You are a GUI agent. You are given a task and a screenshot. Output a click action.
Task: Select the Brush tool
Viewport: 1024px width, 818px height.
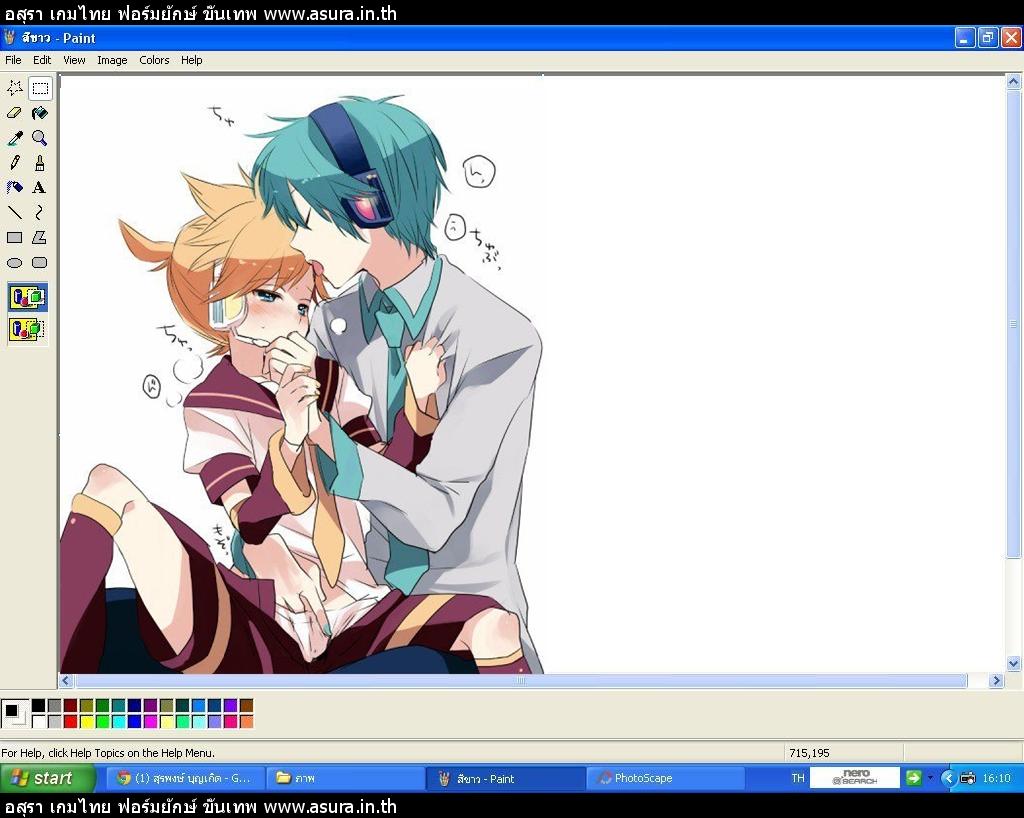40,163
